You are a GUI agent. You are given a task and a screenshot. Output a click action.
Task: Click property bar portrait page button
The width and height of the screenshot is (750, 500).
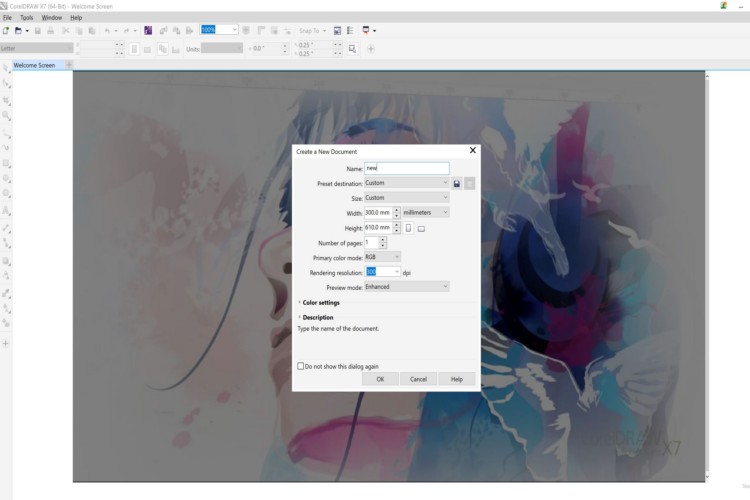[134, 49]
